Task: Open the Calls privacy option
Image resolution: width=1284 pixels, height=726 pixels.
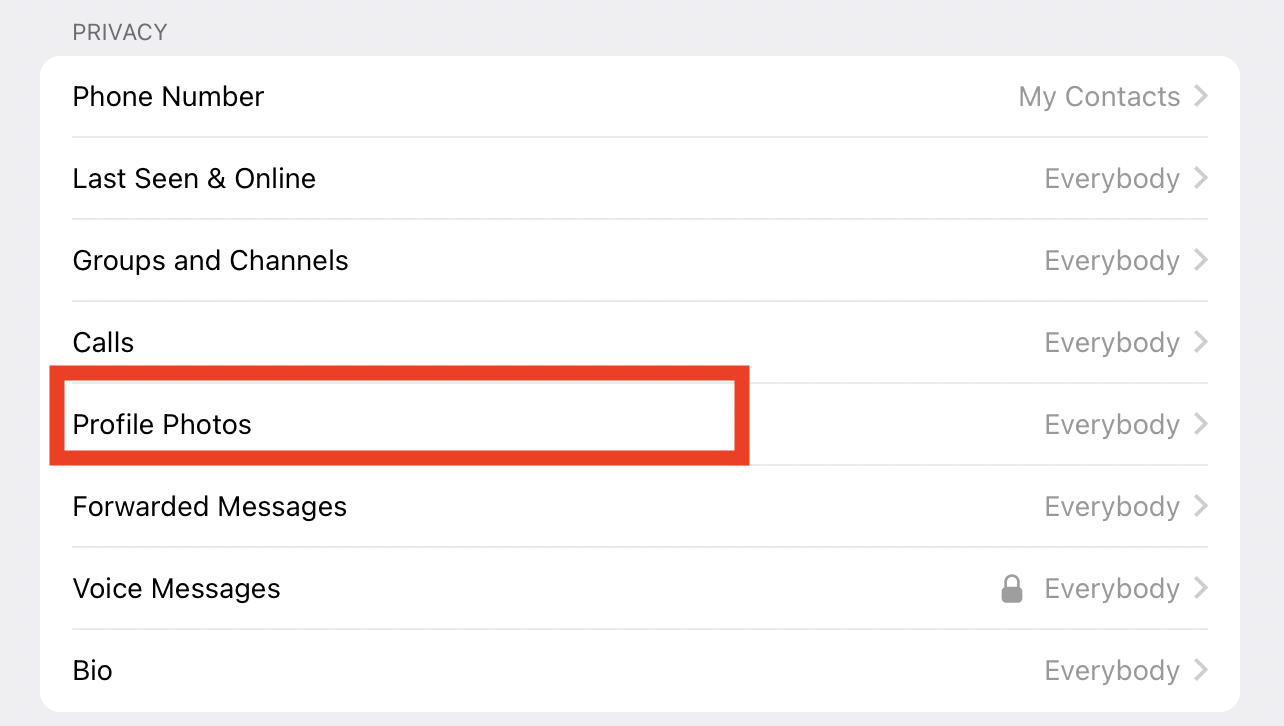Action: 640,343
